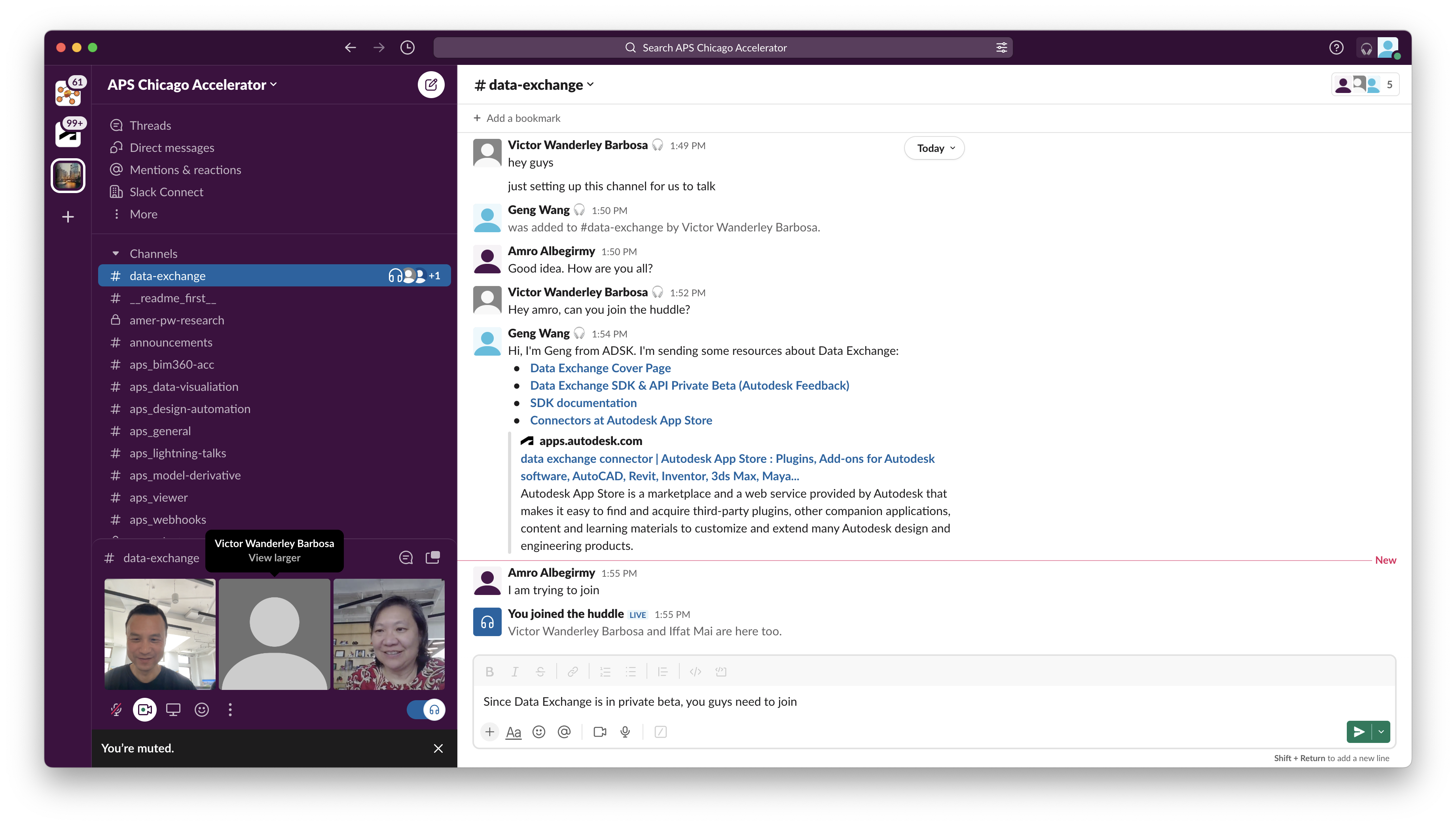Pop out huddle into new window

click(432, 558)
